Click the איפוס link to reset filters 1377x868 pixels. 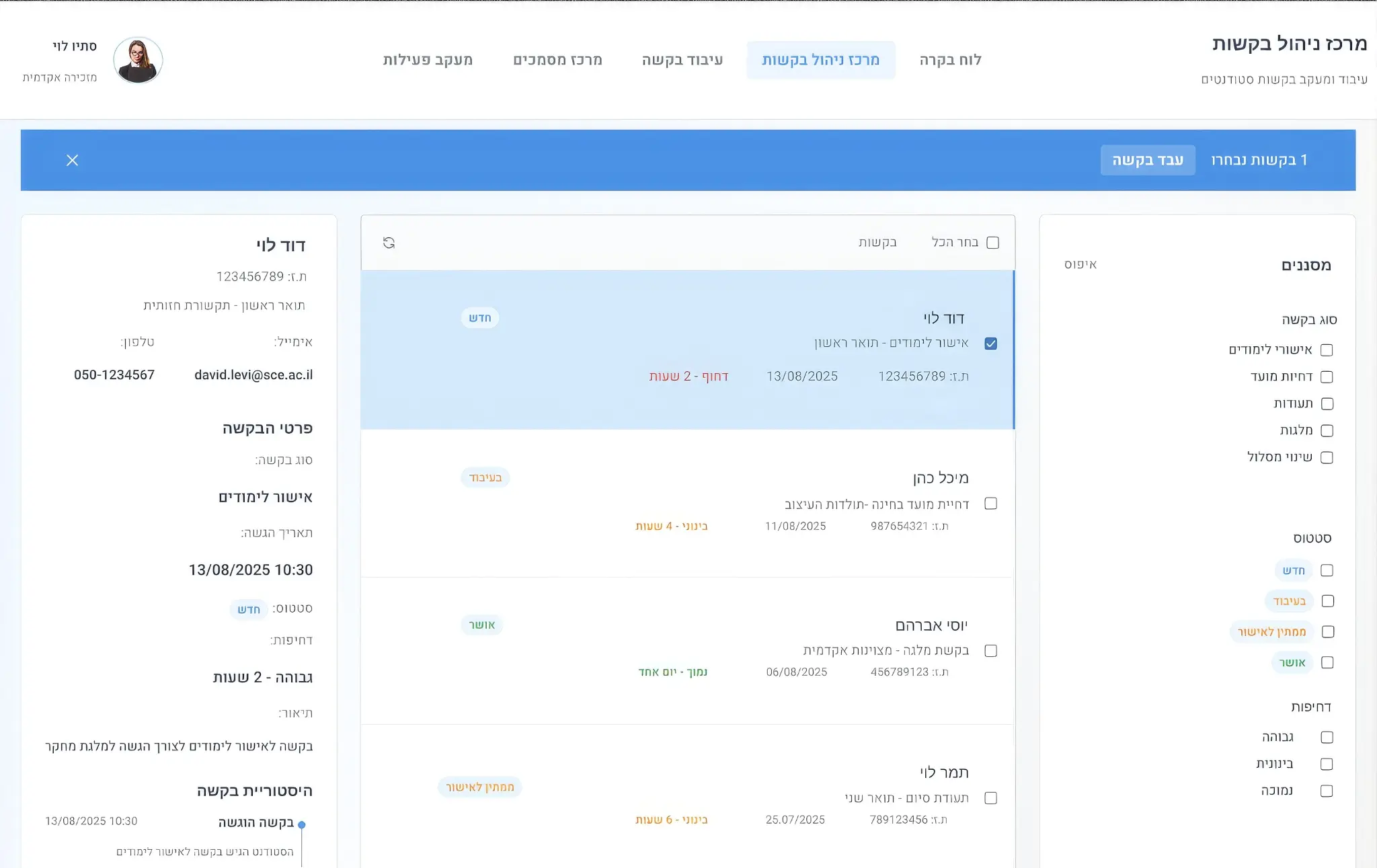point(1081,264)
